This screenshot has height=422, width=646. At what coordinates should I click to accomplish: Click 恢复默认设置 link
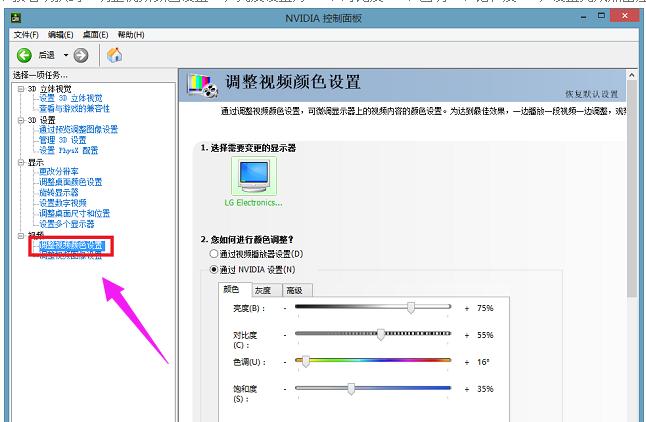point(591,94)
